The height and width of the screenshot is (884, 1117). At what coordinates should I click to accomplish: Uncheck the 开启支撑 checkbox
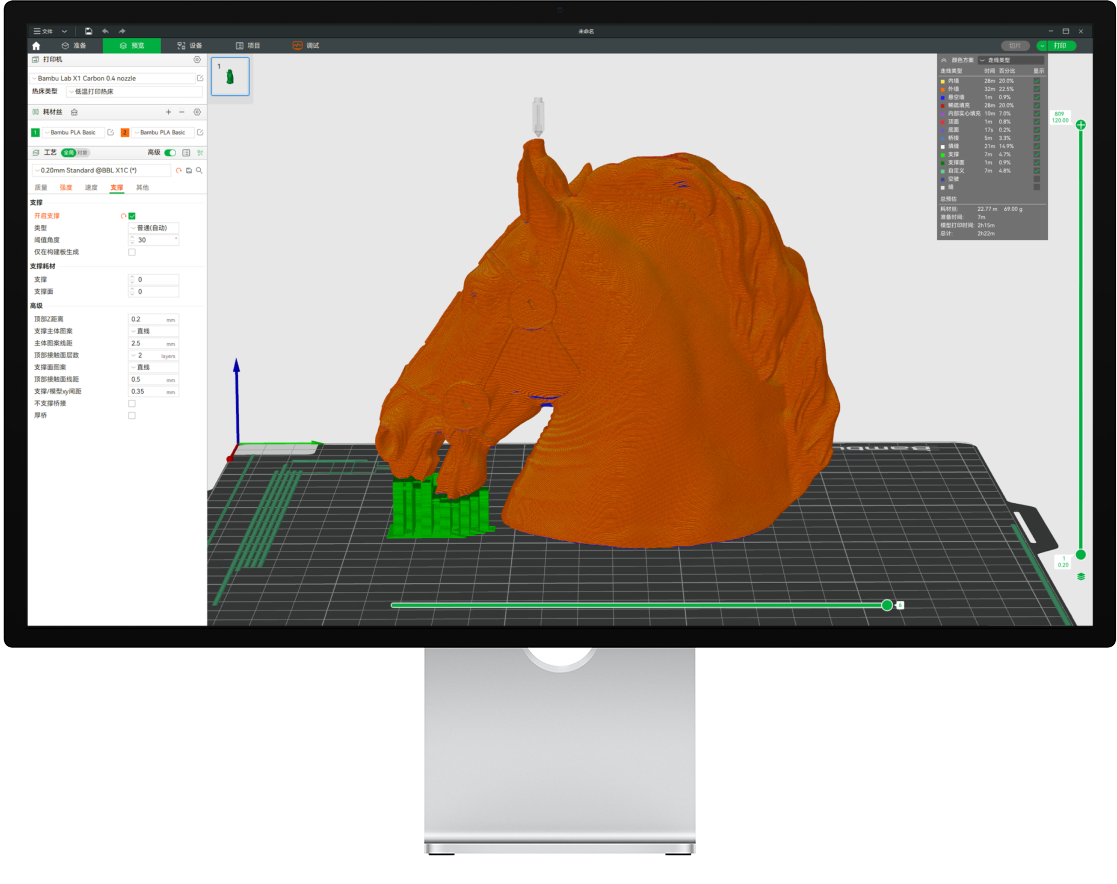pyautogui.click(x=132, y=216)
